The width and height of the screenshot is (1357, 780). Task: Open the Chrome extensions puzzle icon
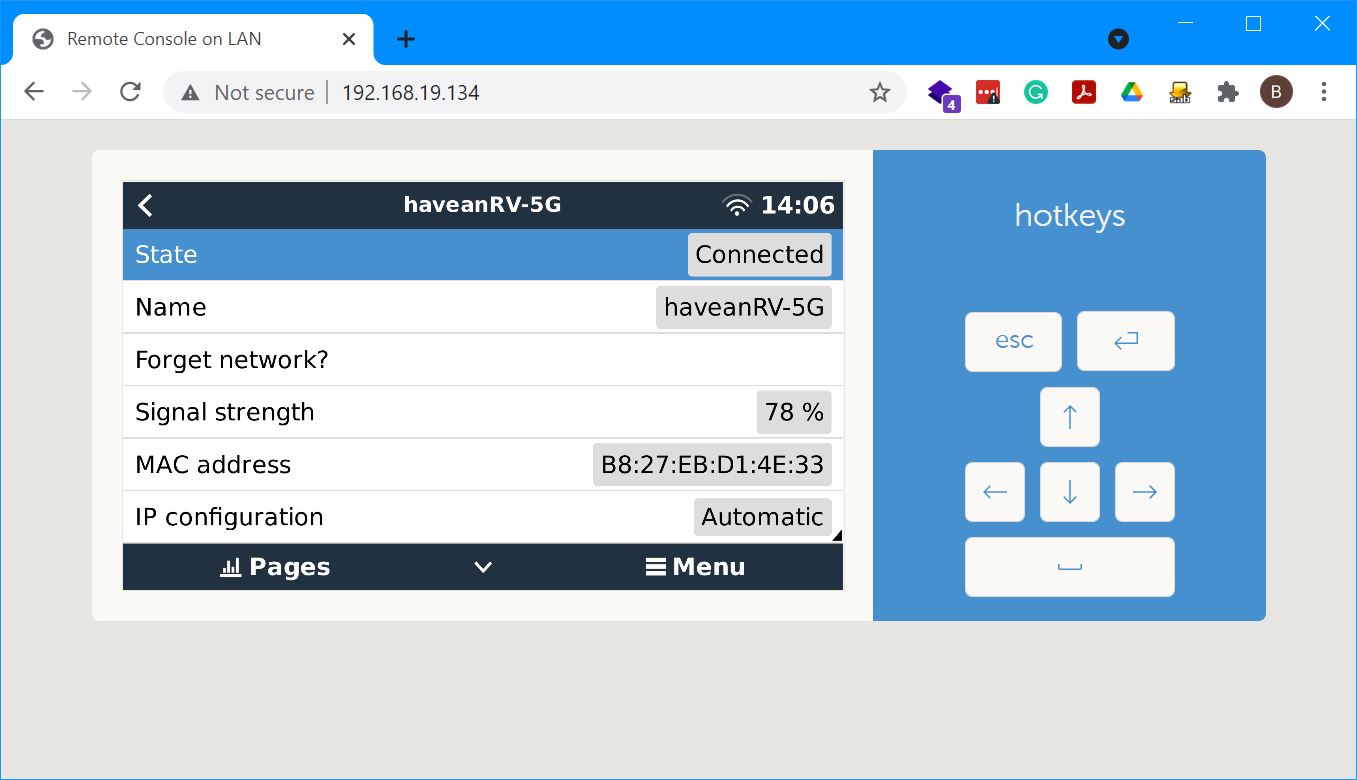click(x=1228, y=93)
